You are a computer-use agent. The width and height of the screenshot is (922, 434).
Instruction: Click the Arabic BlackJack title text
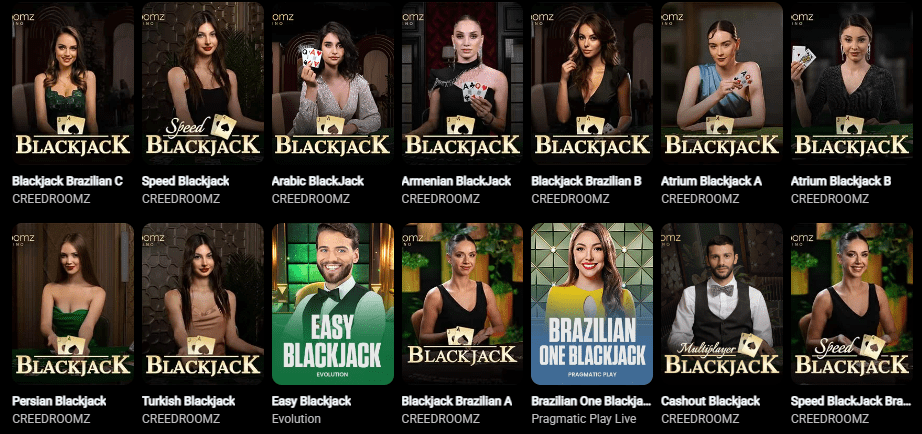point(318,181)
